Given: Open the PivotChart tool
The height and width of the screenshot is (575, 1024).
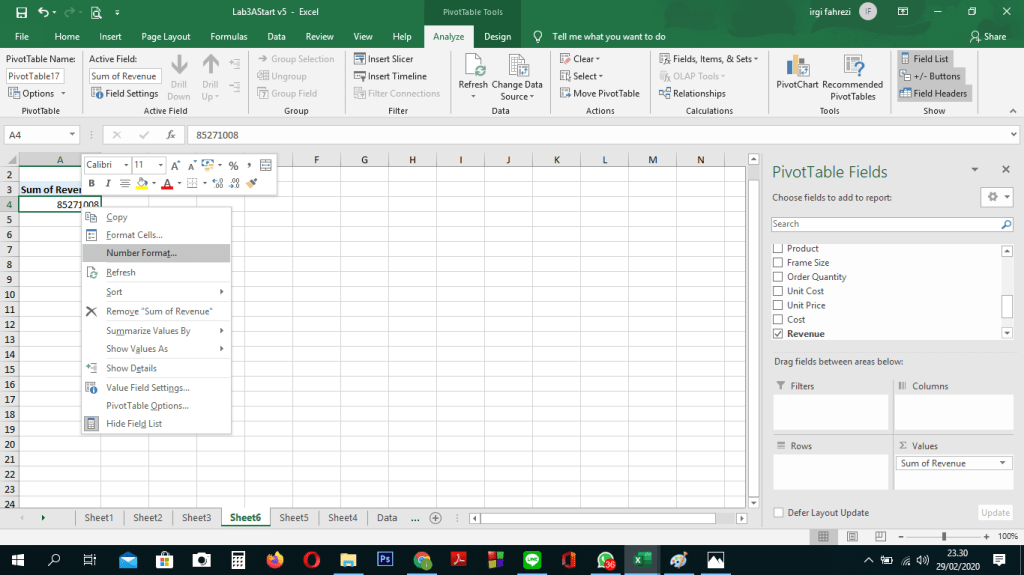Looking at the screenshot, I should click(x=797, y=73).
